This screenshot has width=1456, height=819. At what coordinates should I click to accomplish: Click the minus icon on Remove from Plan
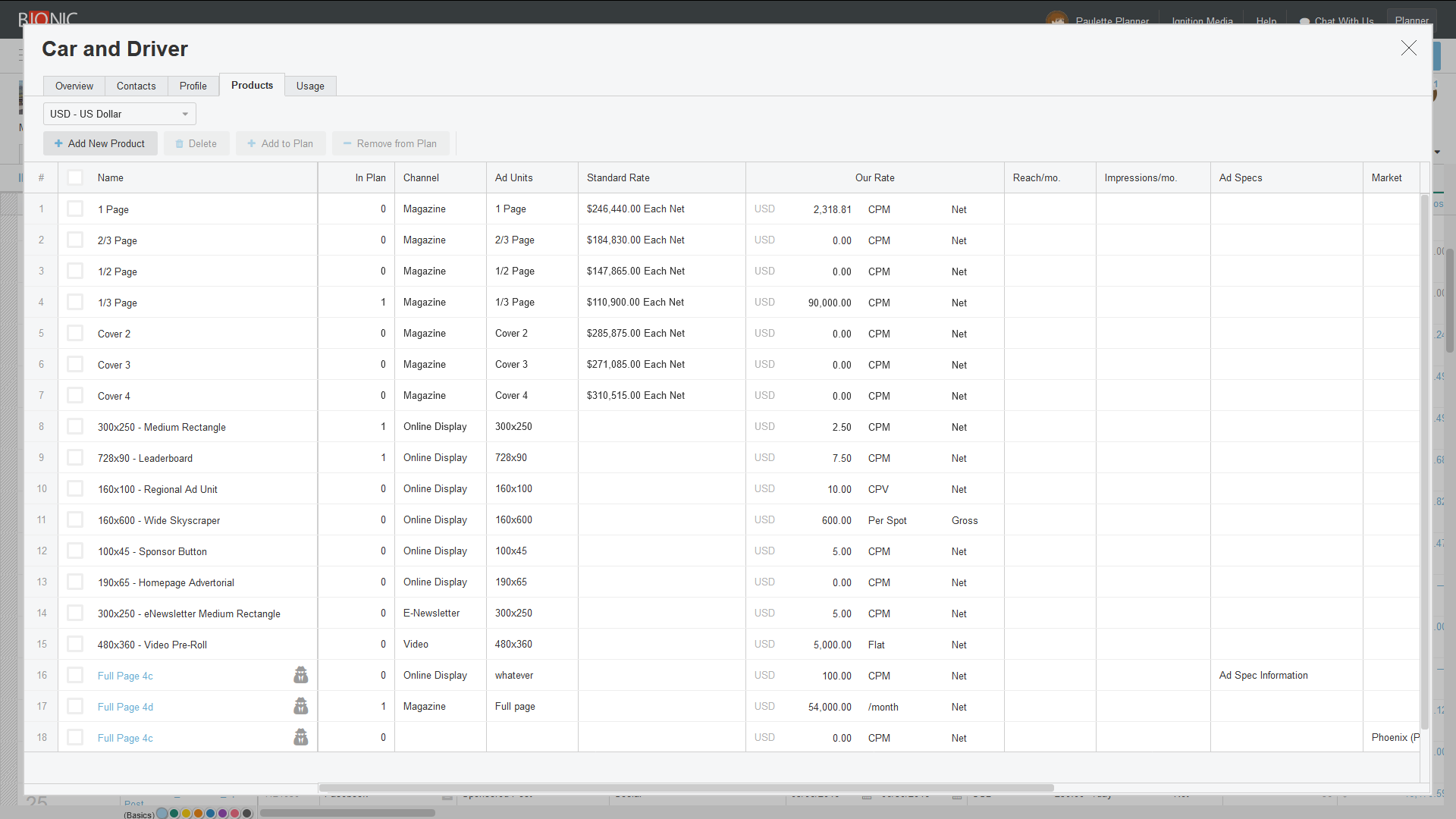coord(347,143)
